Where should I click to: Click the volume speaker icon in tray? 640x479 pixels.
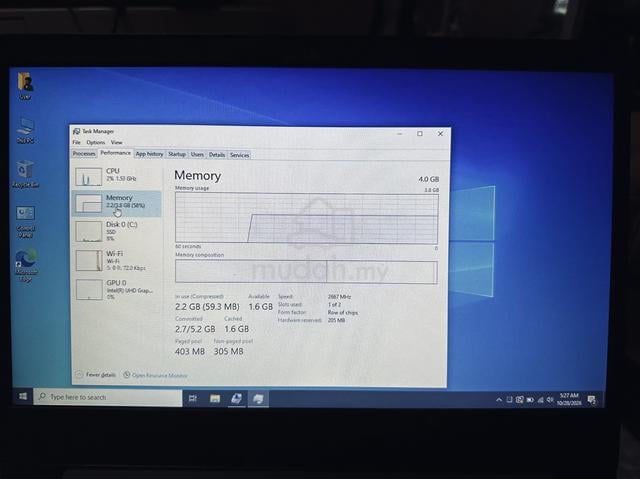550,400
